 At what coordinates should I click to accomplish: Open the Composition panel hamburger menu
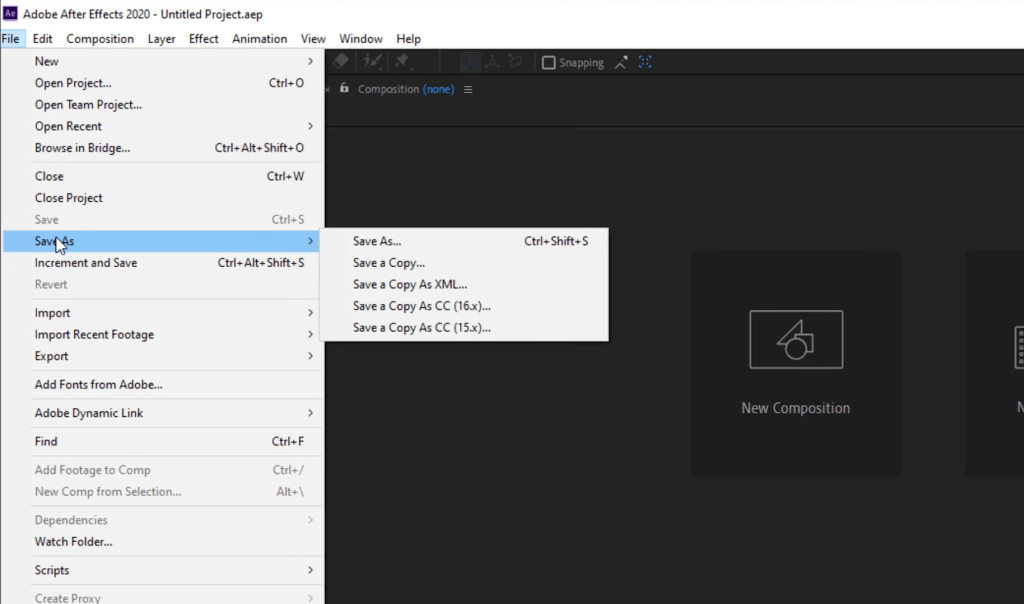coord(467,88)
